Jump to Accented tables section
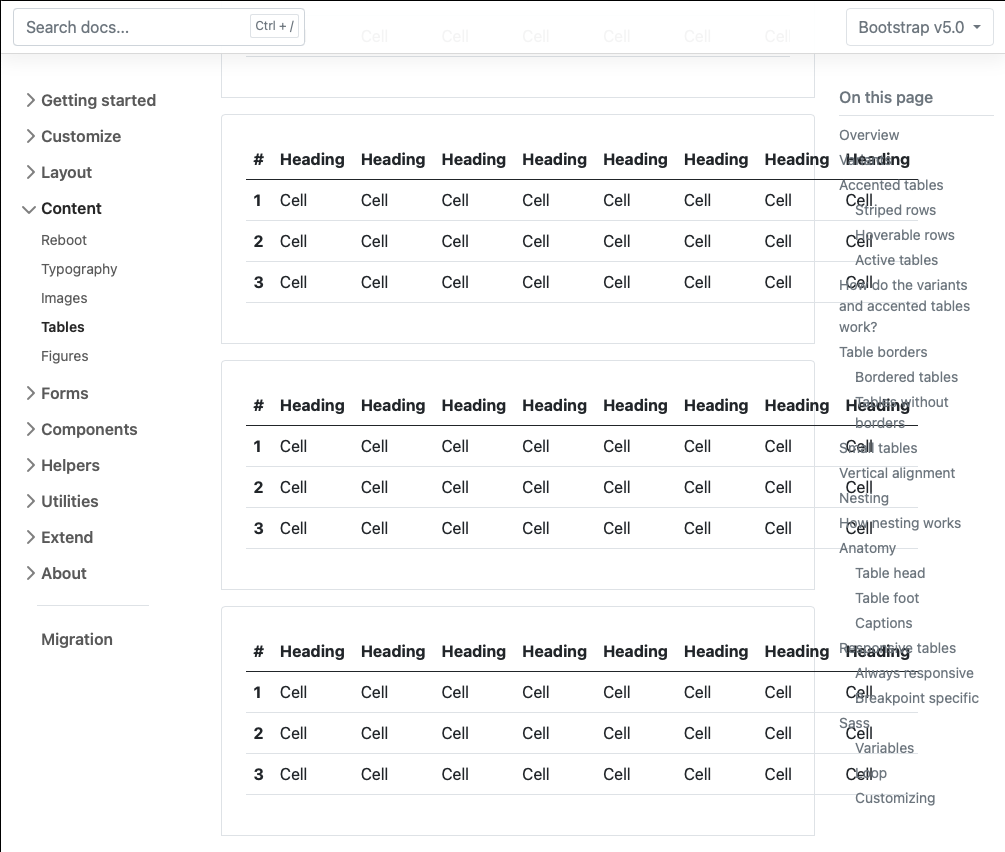This screenshot has height=852, width=1005. point(891,185)
